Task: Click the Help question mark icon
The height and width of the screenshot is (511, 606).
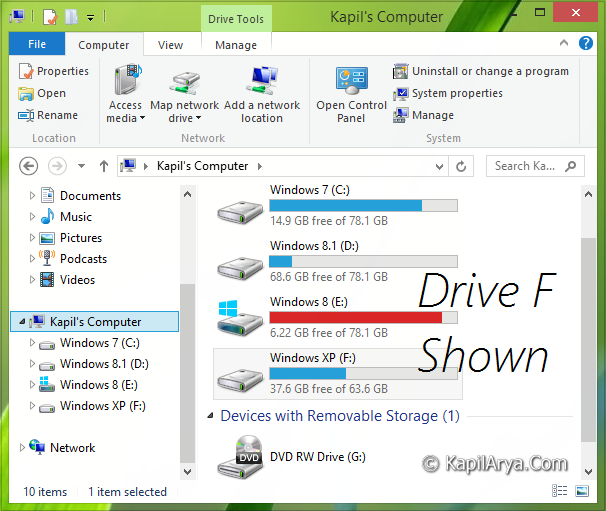Action: [586, 43]
